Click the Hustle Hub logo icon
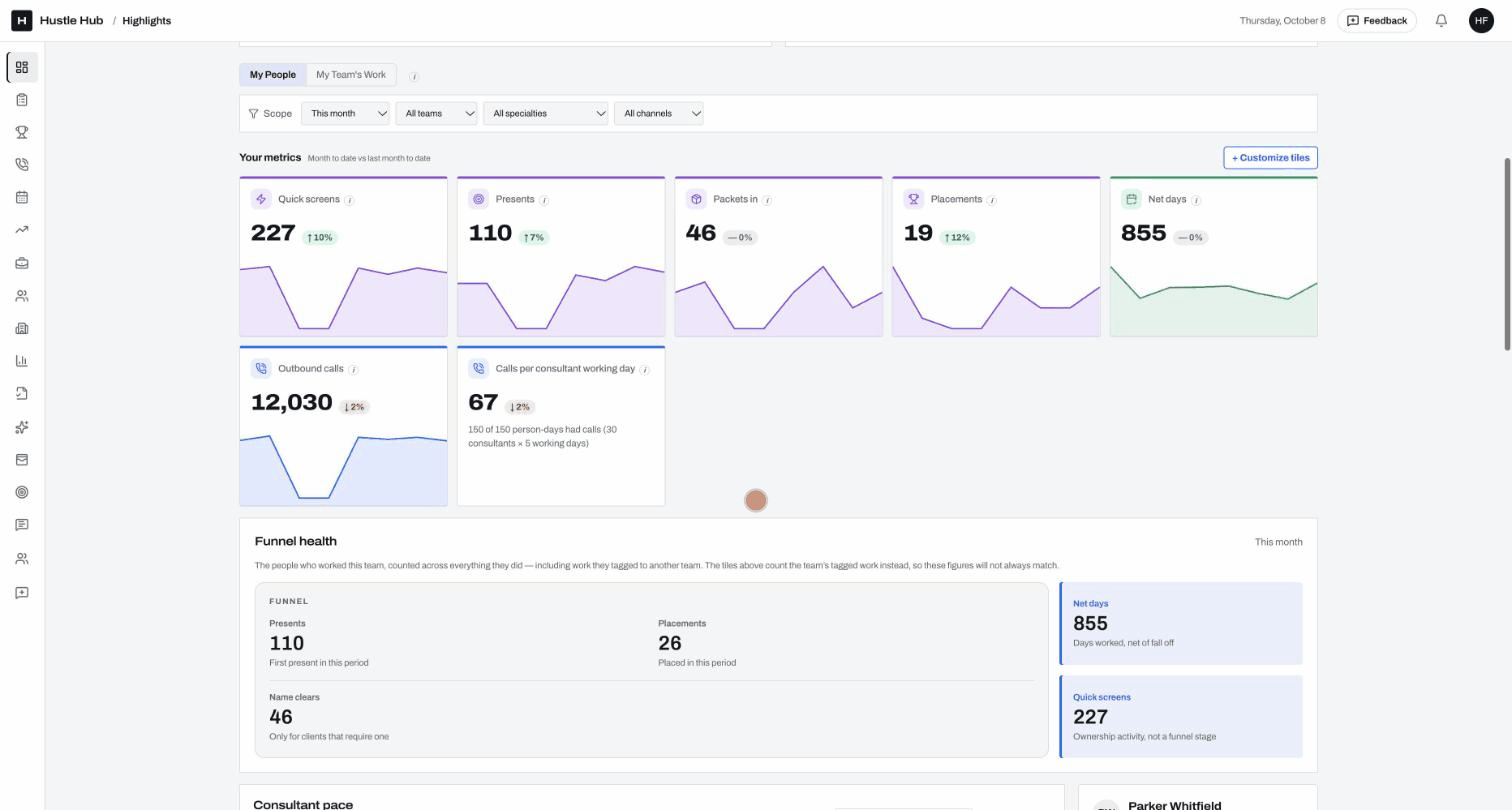The image size is (1512, 810). pos(21,20)
